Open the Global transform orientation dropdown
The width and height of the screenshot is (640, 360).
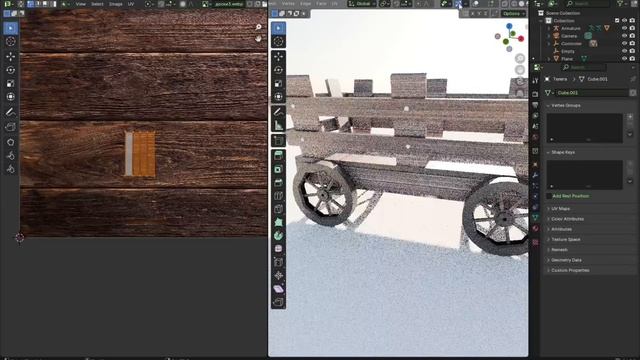pyautogui.click(x=362, y=4)
